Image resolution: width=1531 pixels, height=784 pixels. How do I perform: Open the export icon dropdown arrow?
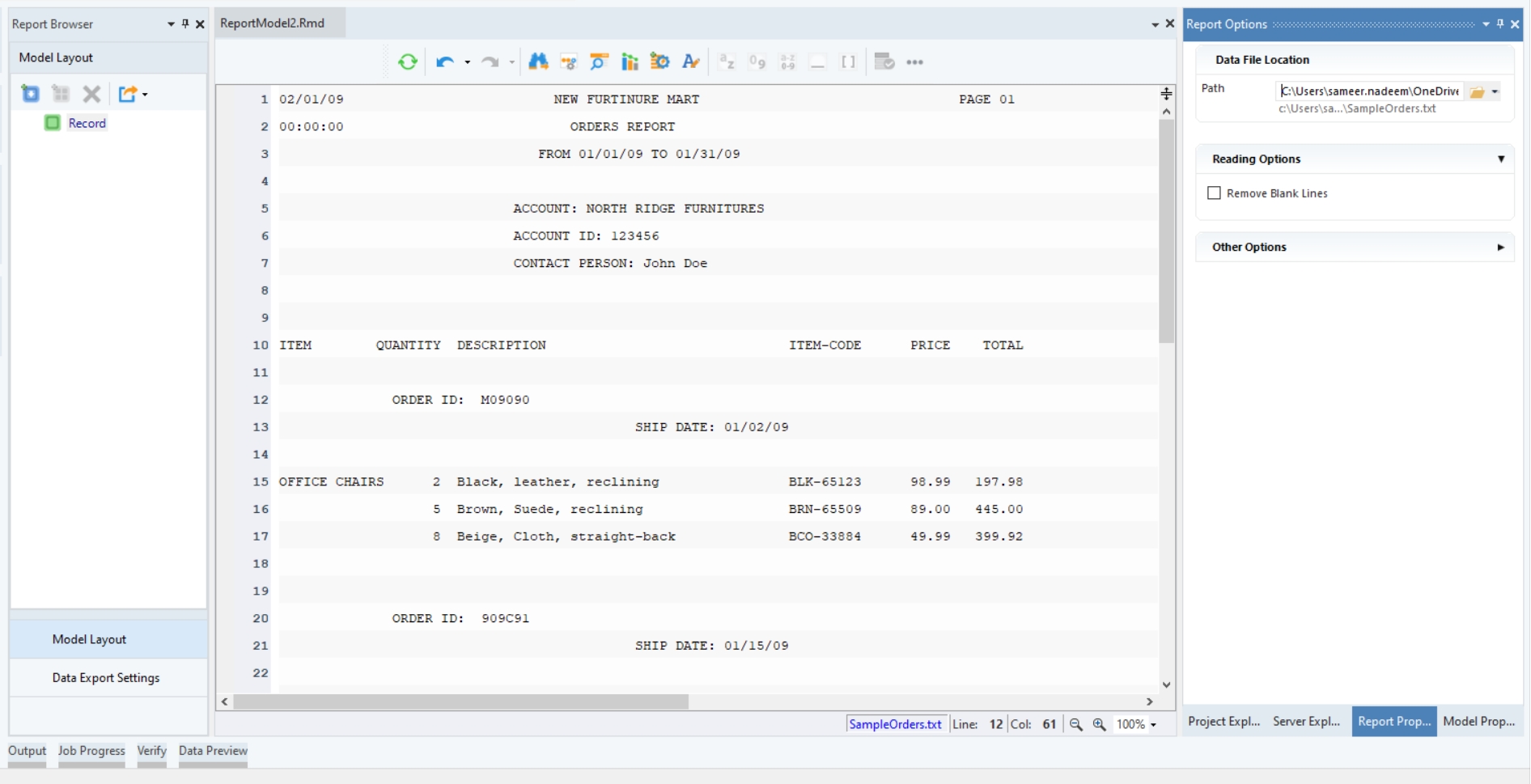tap(145, 95)
